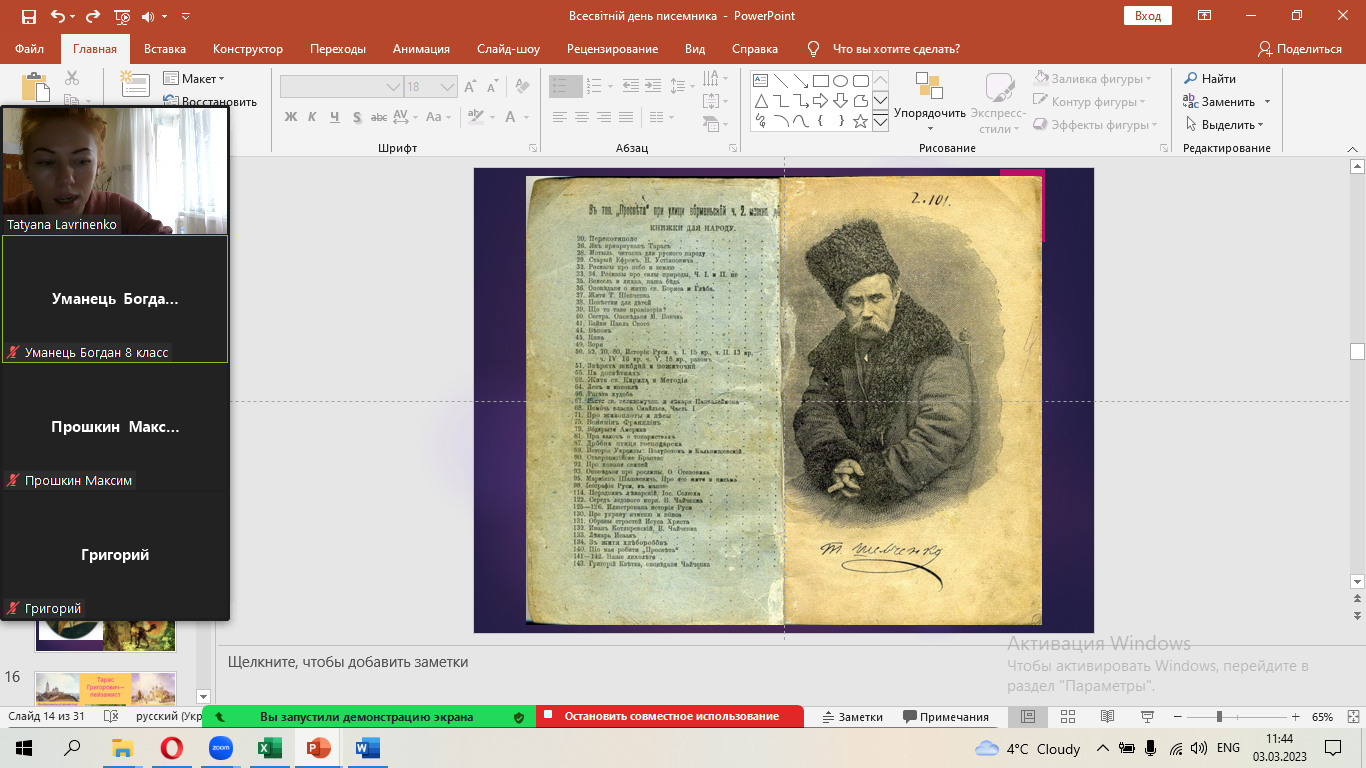The height and width of the screenshot is (768, 1366).
Task: Apply bold formatting (Ж)
Action: 291,117
